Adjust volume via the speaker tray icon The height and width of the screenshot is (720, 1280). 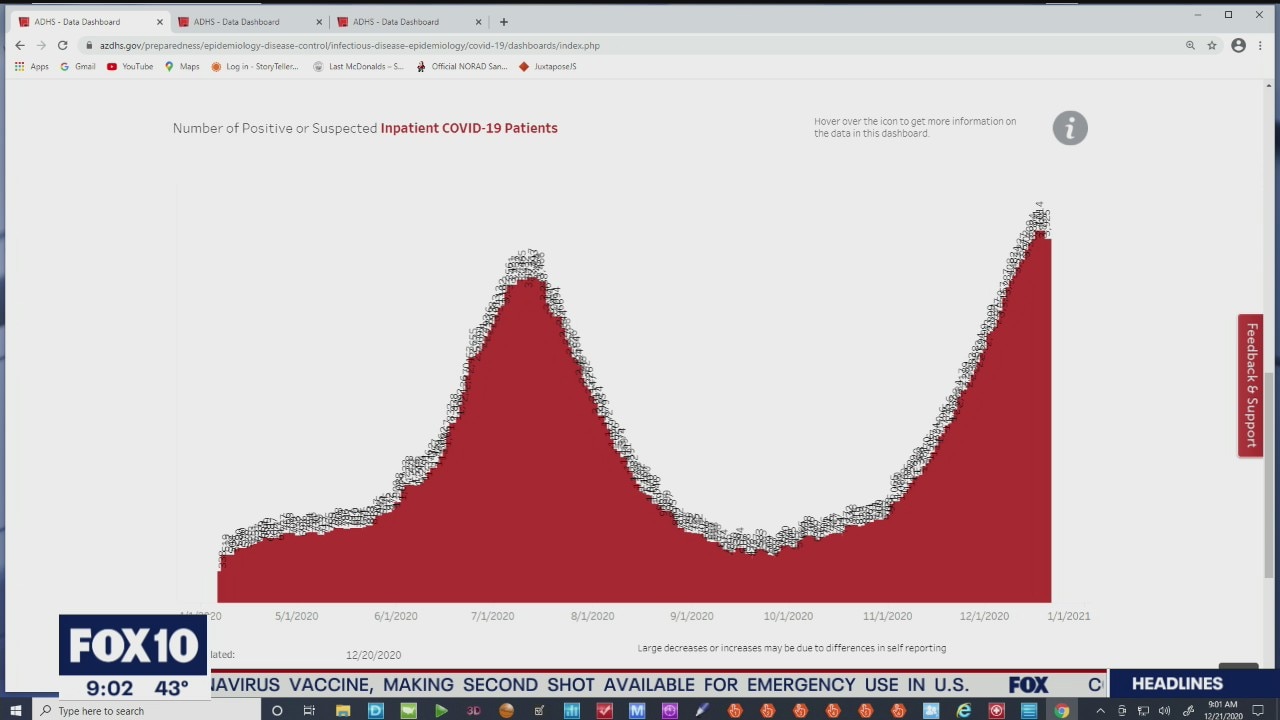[x=1164, y=710]
